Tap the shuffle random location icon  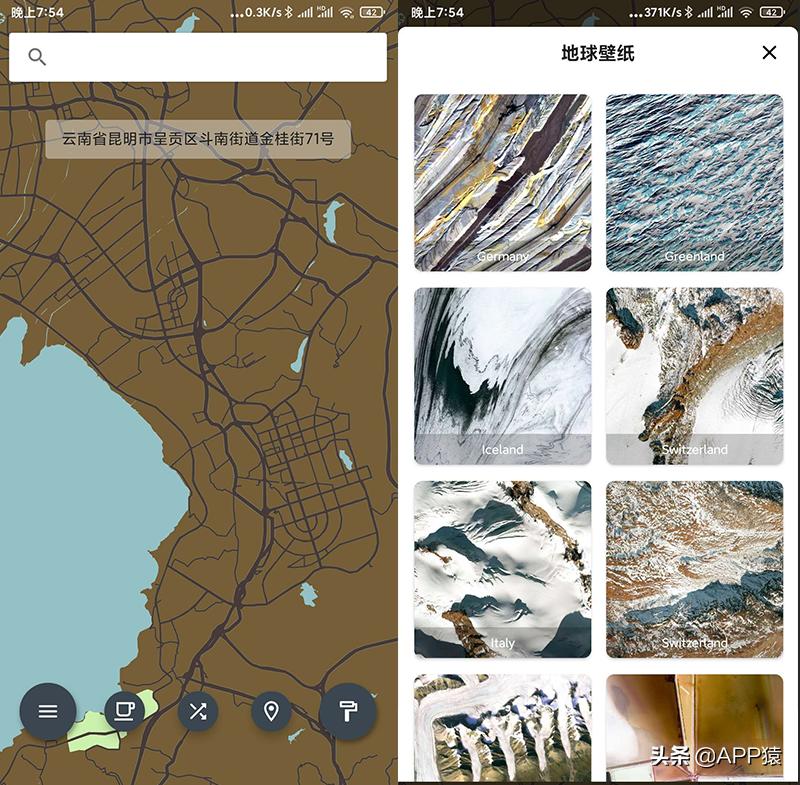198,711
